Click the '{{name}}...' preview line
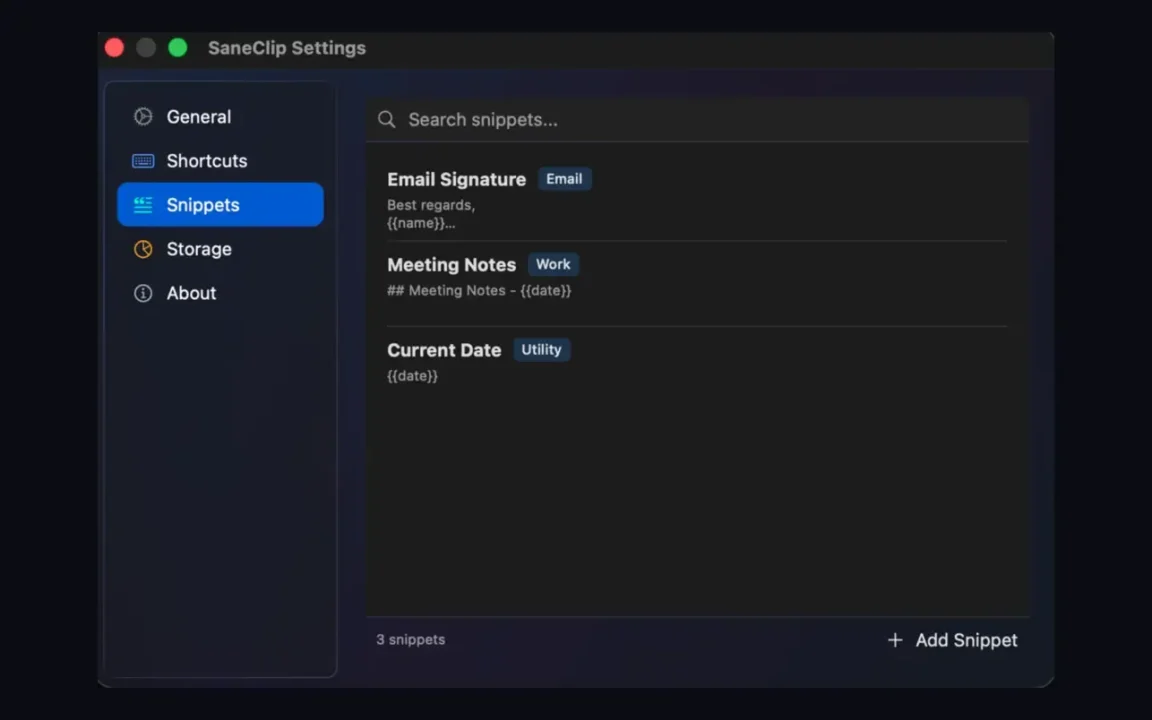The image size is (1152, 720). pyautogui.click(x=421, y=223)
